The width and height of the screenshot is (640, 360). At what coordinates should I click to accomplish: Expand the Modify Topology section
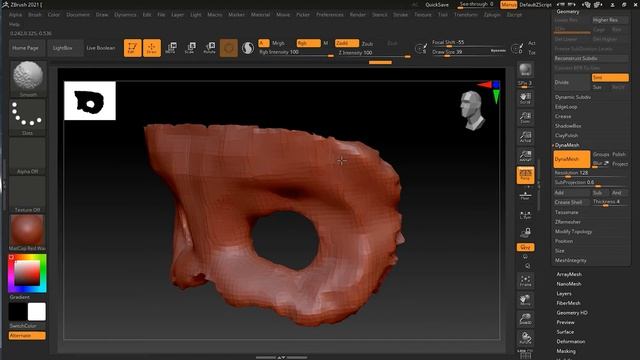(x=573, y=232)
